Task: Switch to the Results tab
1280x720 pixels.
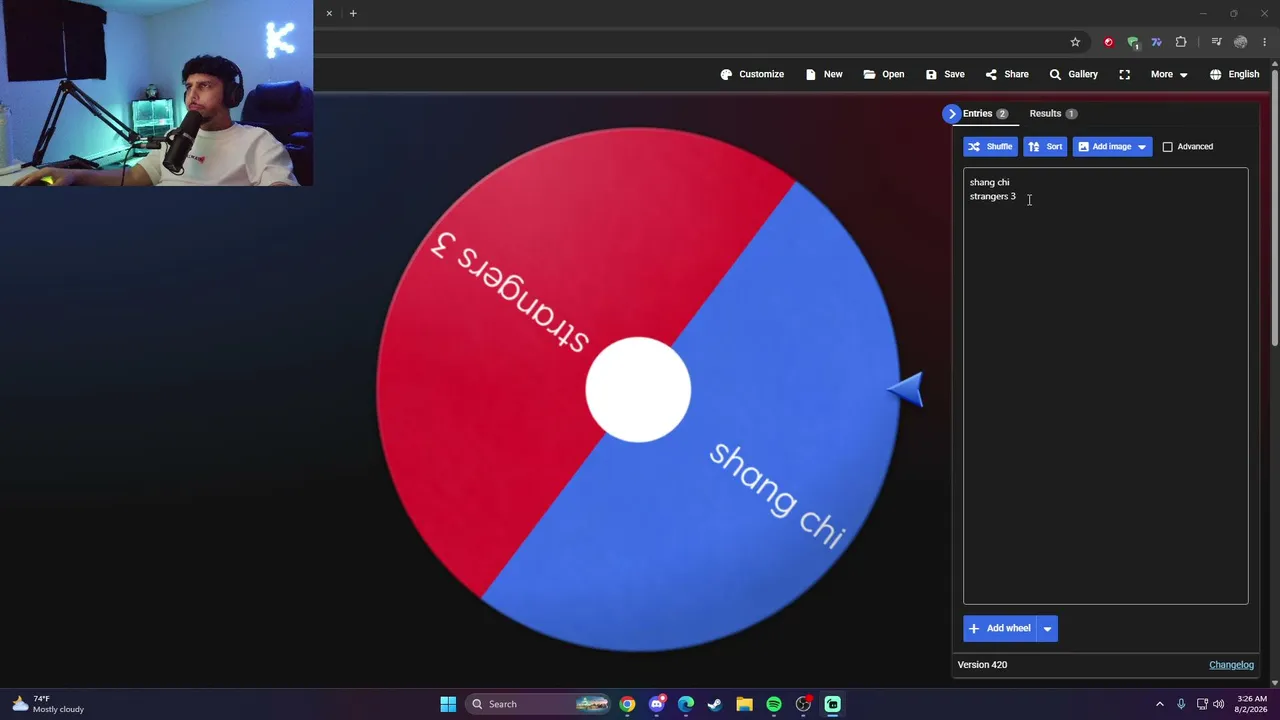Action: click(1053, 114)
